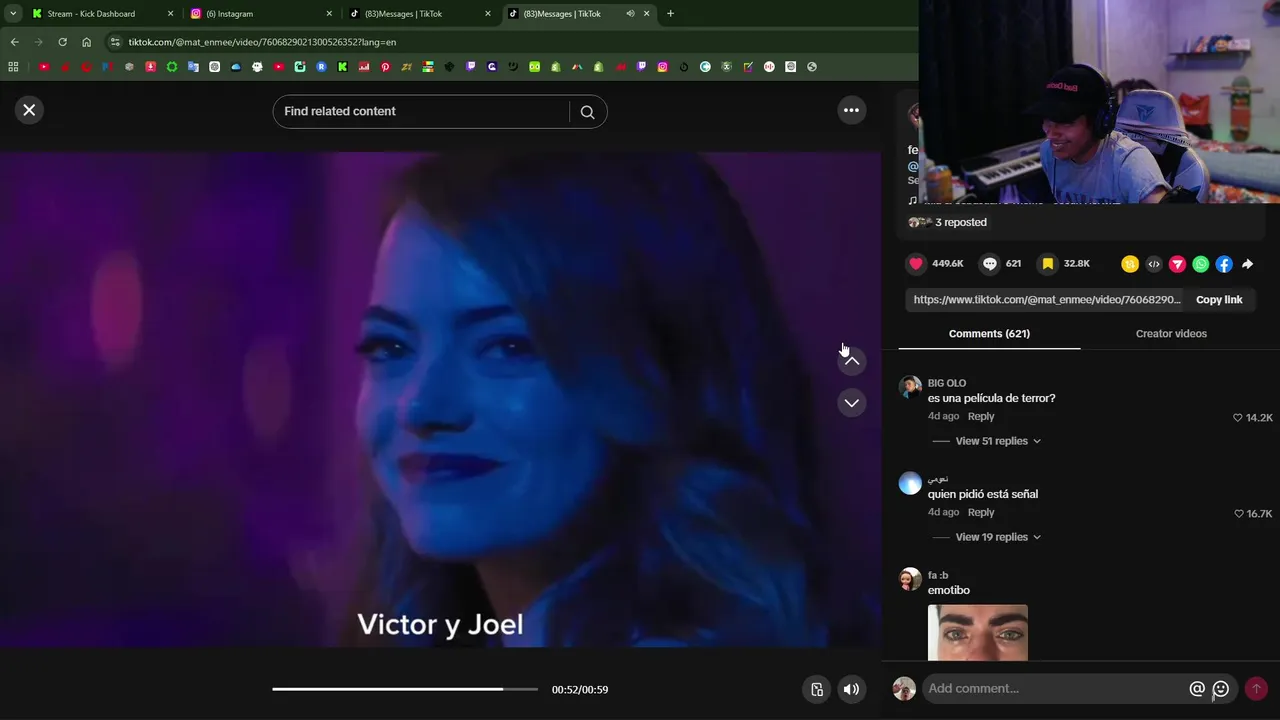Like the comment with 16.7K heart
Viewport: 1280px width, 720px height.
[1238, 514]
